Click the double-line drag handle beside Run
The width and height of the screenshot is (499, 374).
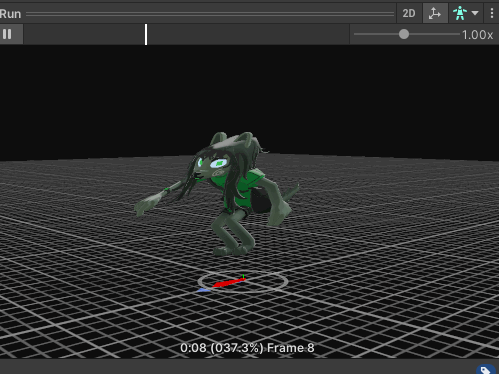pos(210,14)
